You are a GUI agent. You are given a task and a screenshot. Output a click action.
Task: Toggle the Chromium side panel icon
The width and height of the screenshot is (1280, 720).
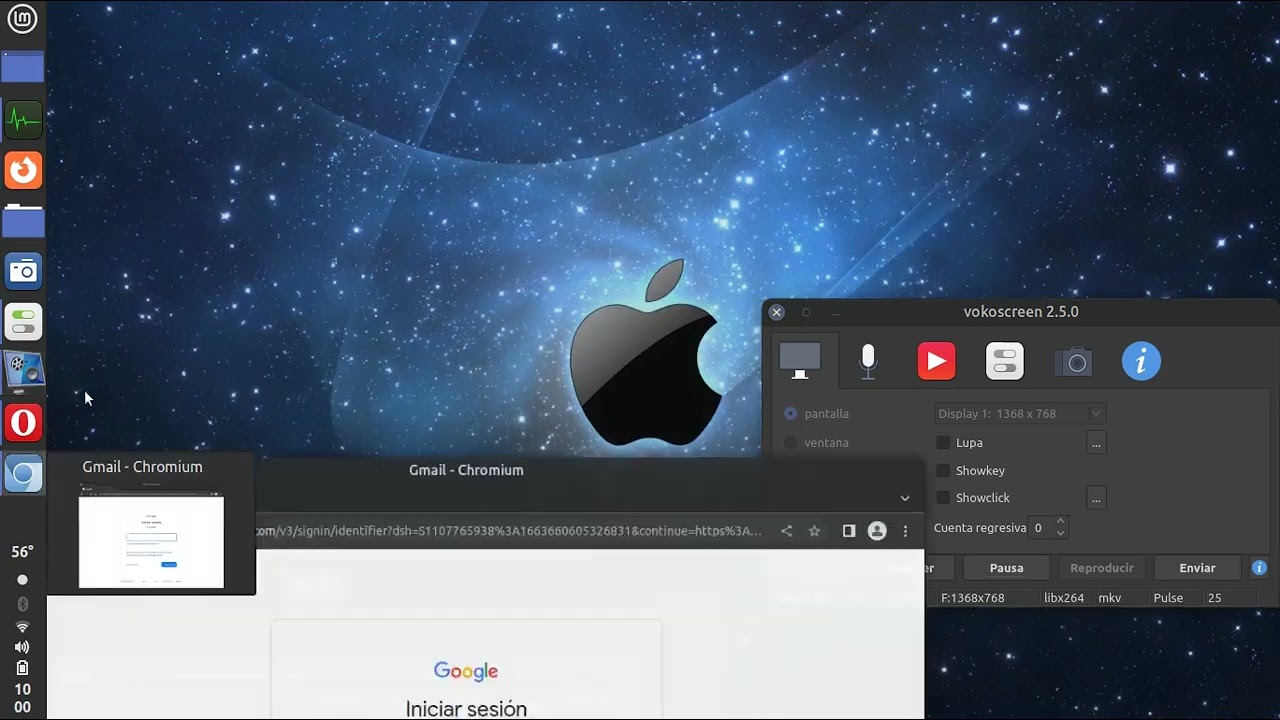pos(849,531)
